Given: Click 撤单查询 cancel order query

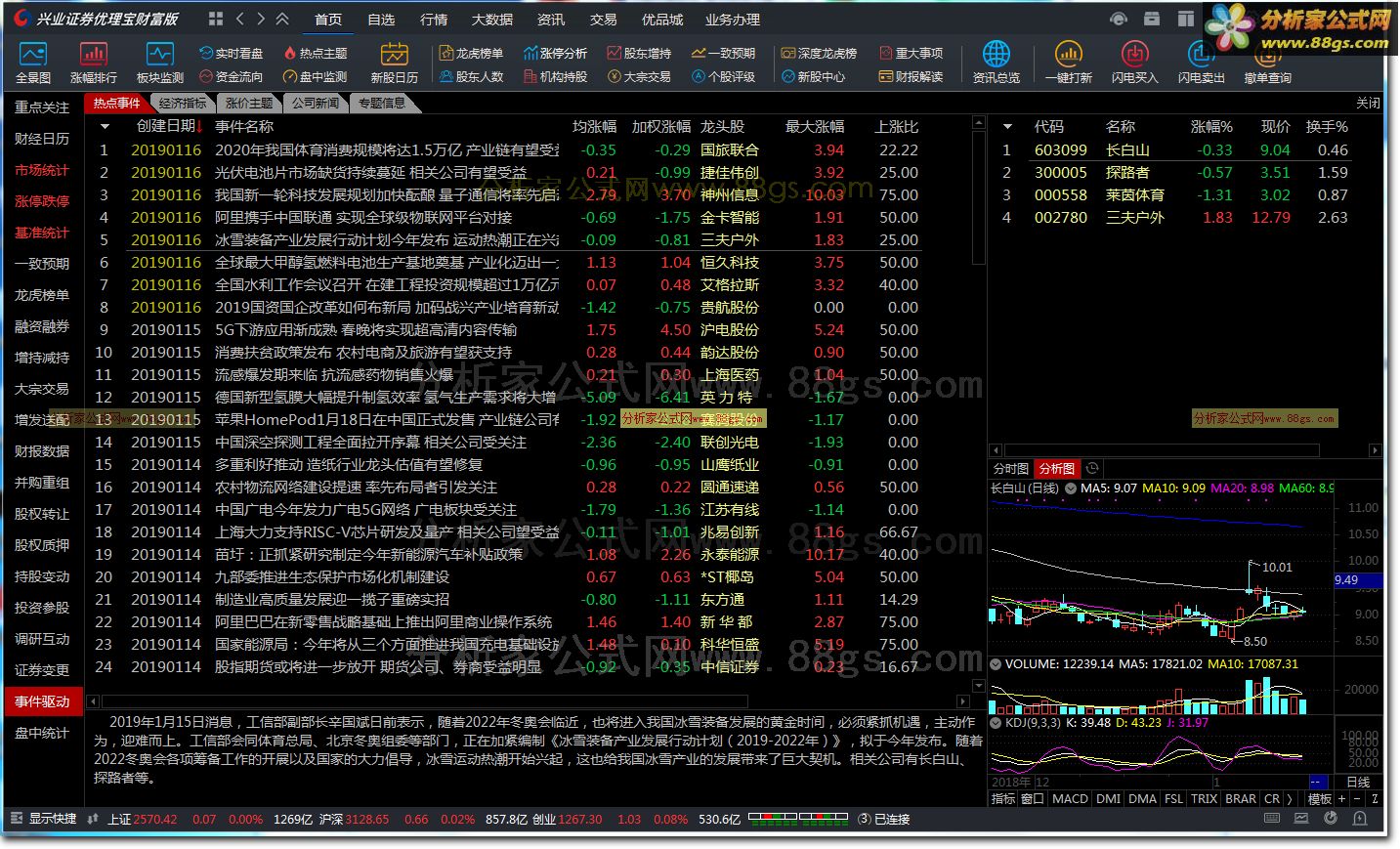Looking at the screenshot, I should click(x=1267, y=63).
